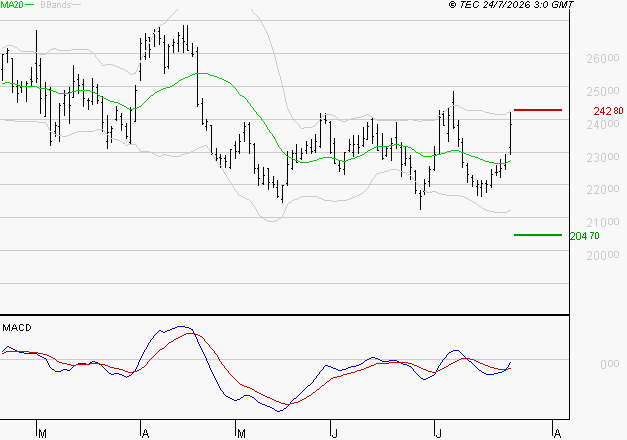The height and width of the screenshot is (440, 627).
Task: Click the 26000 price axis label
Action: [x=603, y=59]
